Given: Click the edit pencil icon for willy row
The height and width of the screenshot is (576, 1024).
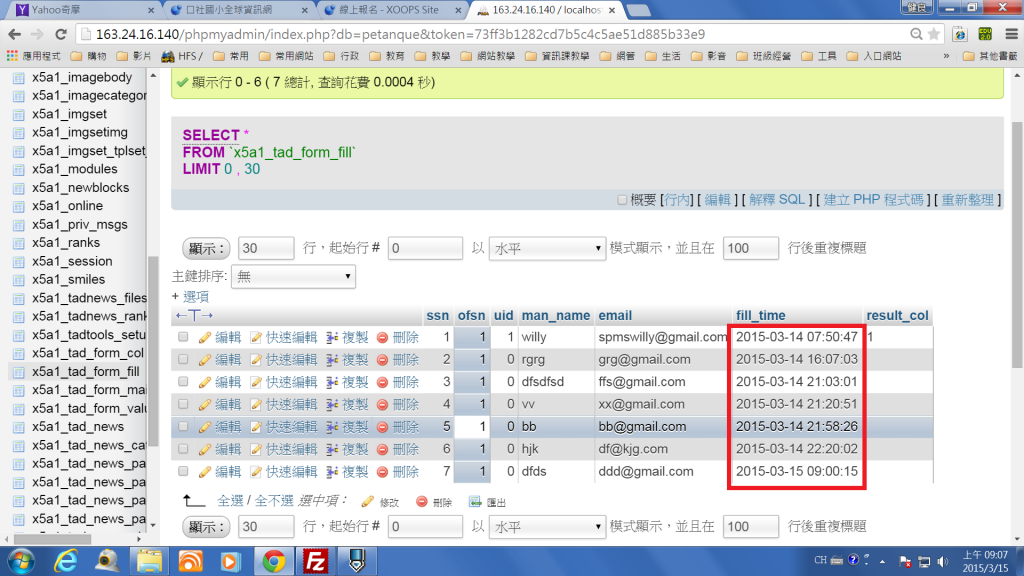Looking at the screenshot, I should (x=205, y=338).
